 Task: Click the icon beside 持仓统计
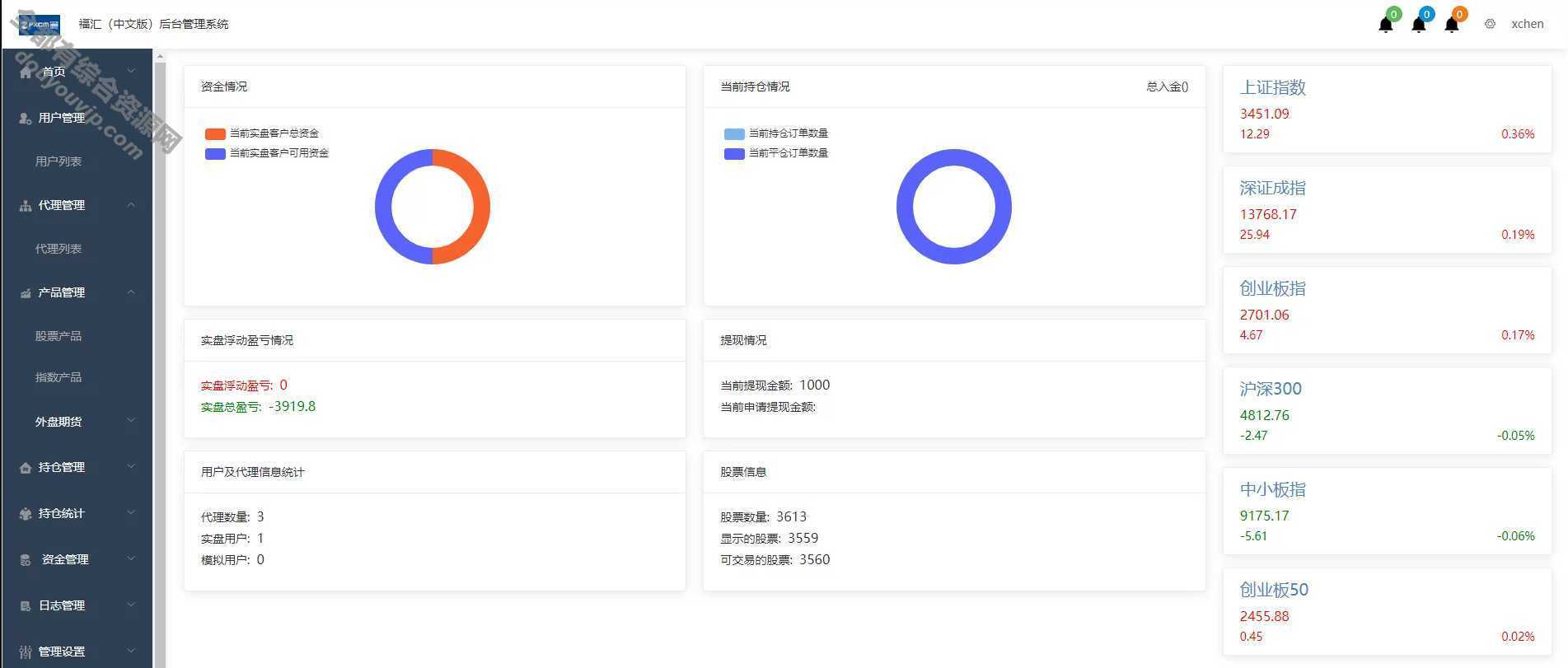pos(26,514)
